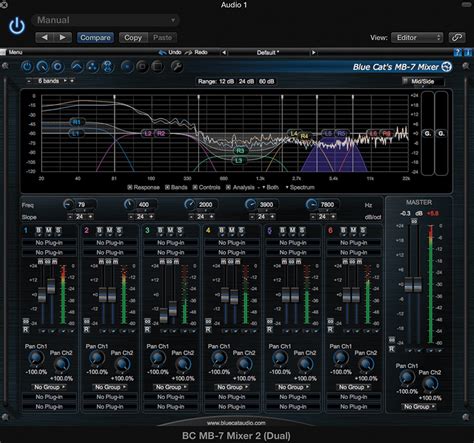Click band 1 left gain fader

click(42, 295)
